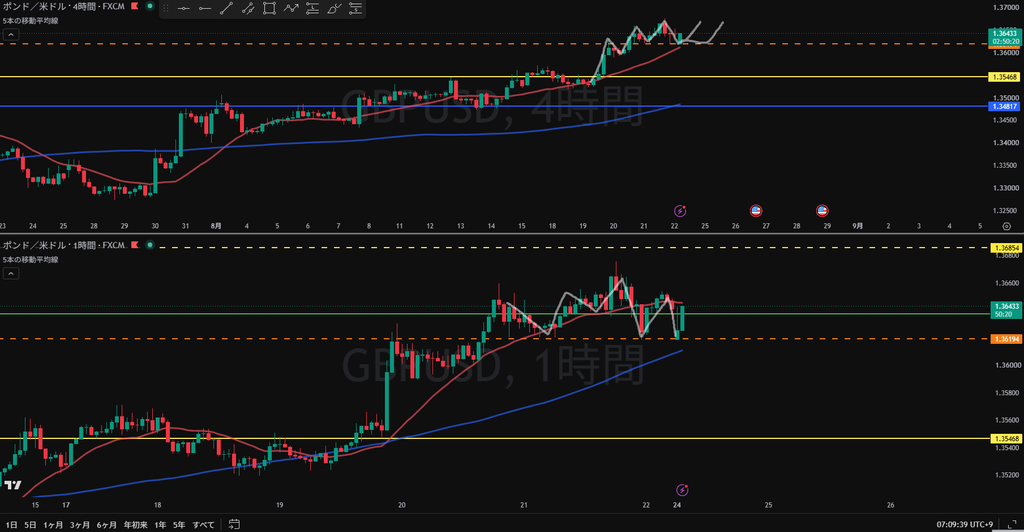Image resolution: width=1024 pixels, height=532 pixels.
Task: Select the parallel channel drawing tool
Action: [x=248, y=8]
